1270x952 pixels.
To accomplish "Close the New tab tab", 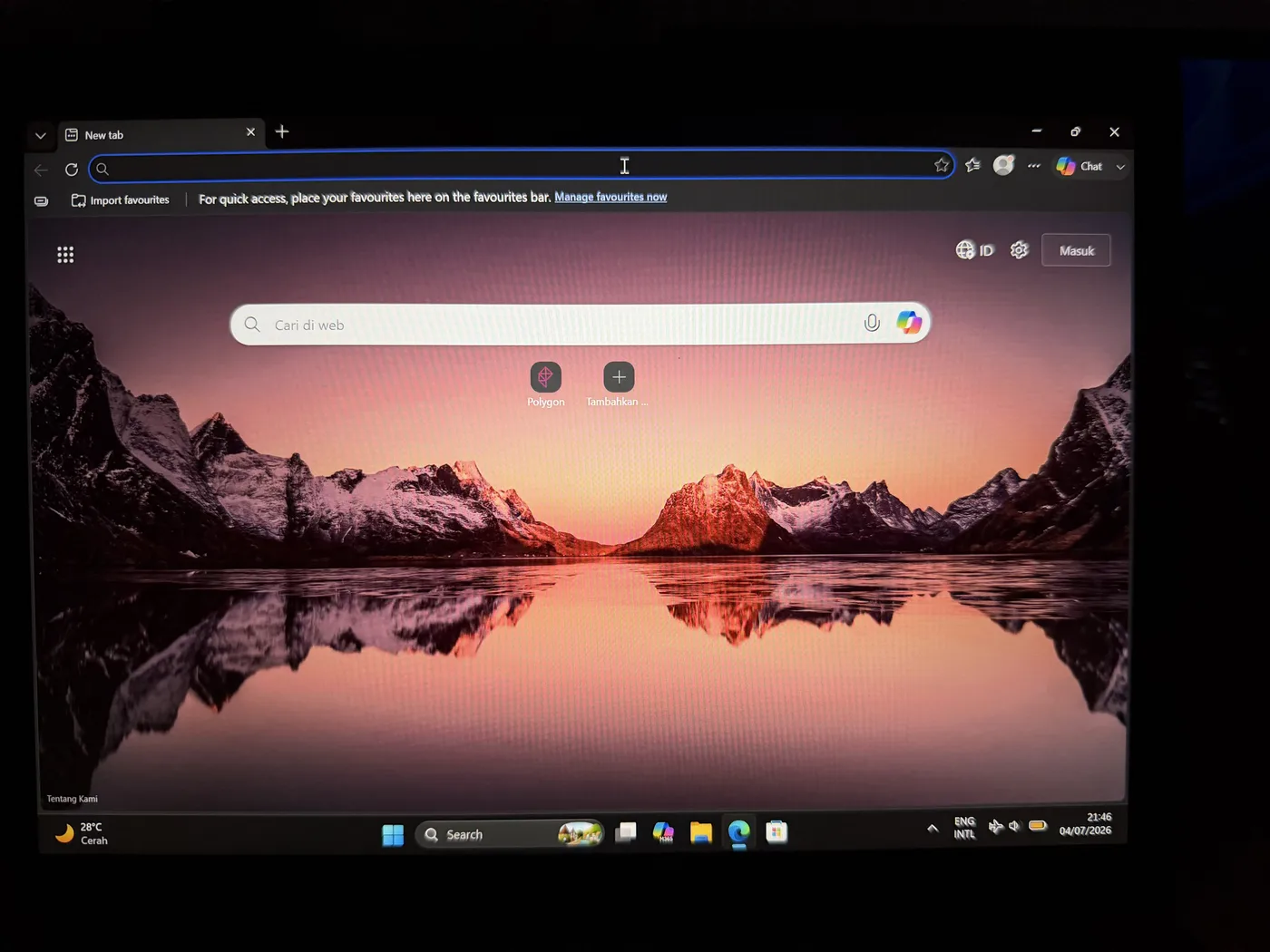I will pyautogui.click(x=250, y=132).
